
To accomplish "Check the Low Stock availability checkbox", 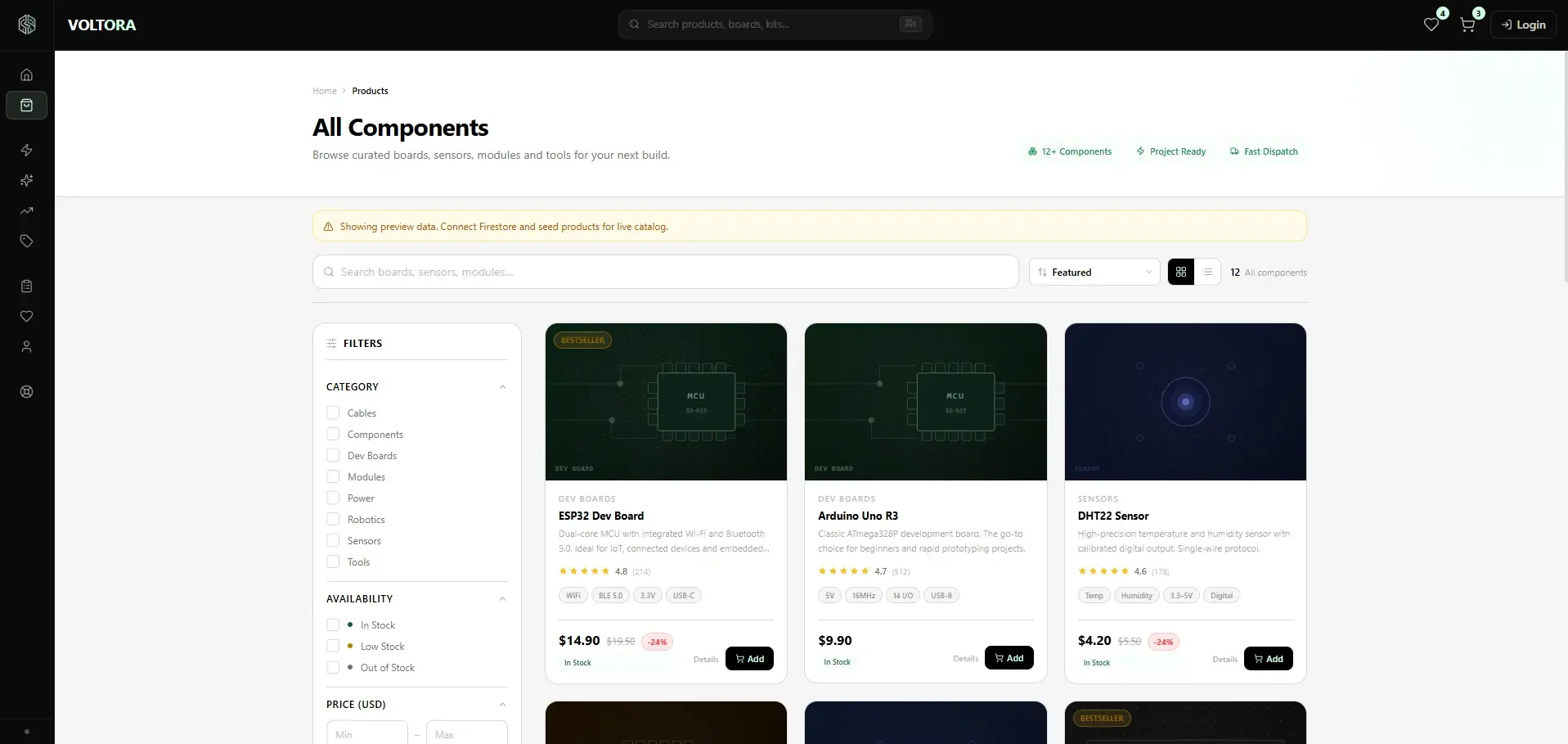I will point(333,646).
